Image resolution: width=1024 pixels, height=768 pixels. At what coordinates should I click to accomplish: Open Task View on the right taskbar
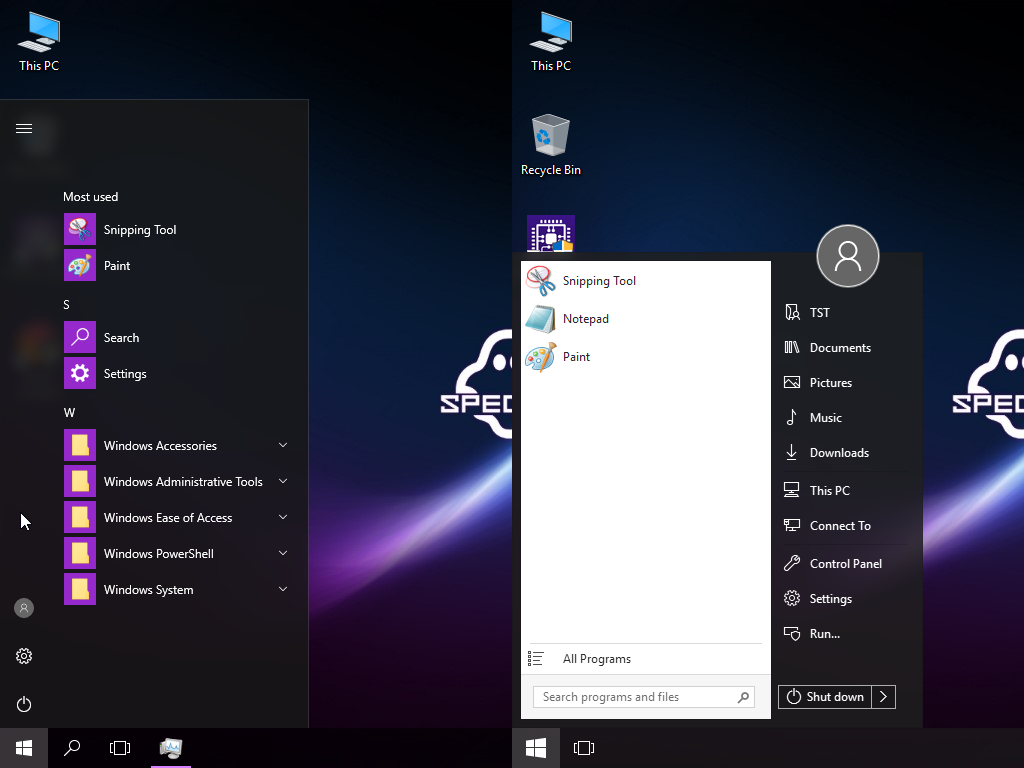[x=584, y=748]
